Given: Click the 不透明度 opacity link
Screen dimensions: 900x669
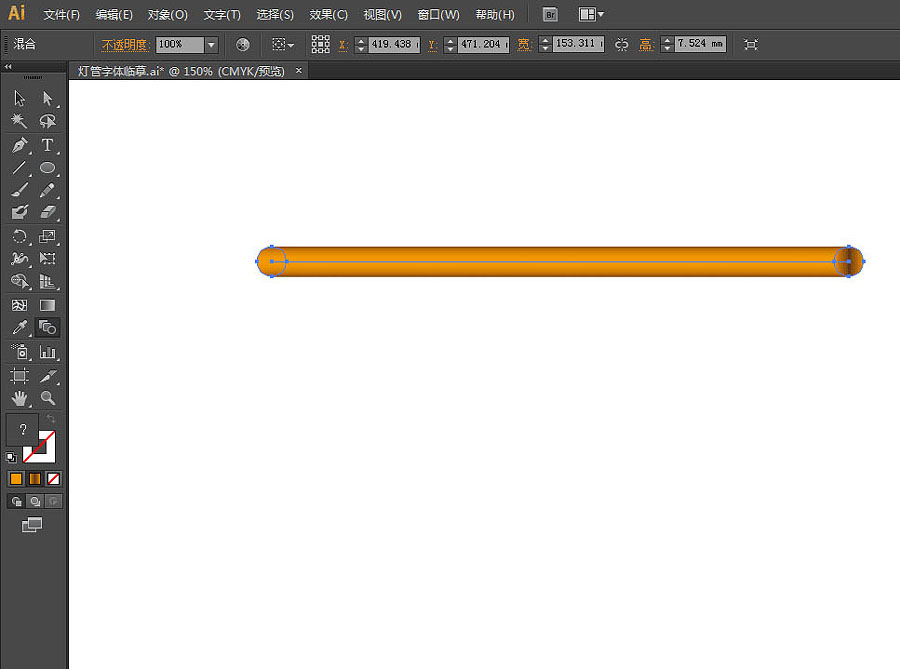Looking at the screenshot, I should click(x=125, y=45).
